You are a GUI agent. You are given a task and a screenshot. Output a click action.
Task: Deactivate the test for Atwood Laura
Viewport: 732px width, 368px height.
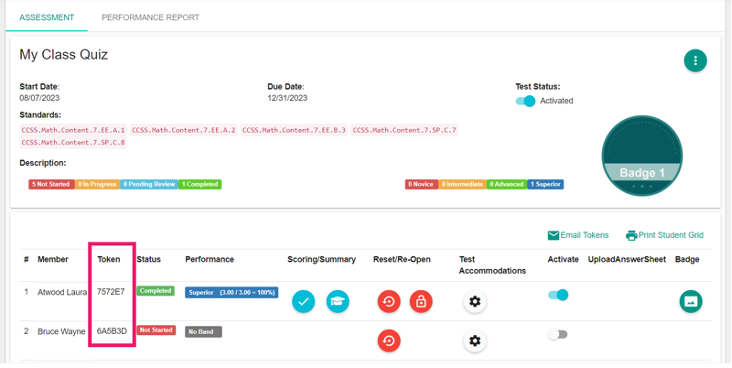point(558,295)
